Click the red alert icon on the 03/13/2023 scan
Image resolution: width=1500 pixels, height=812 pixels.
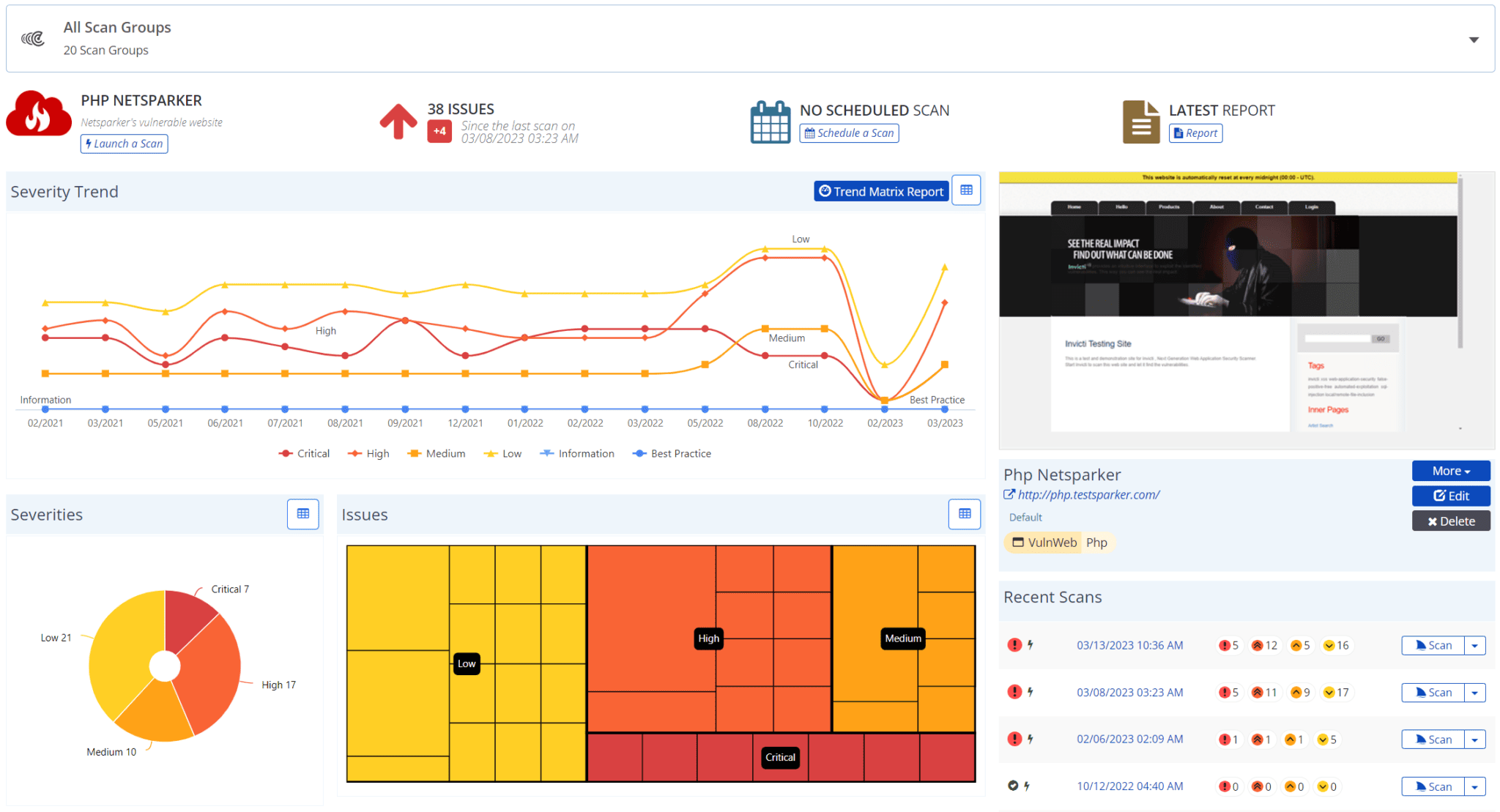point(1015,645)
